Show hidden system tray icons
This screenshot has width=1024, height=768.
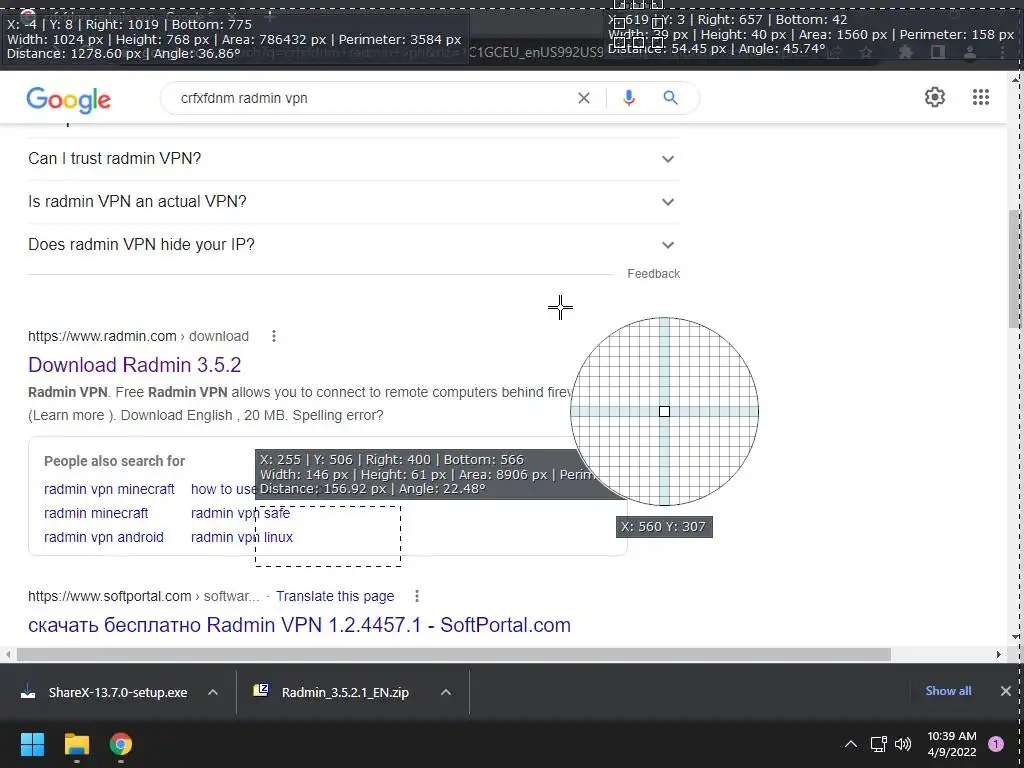851,744
